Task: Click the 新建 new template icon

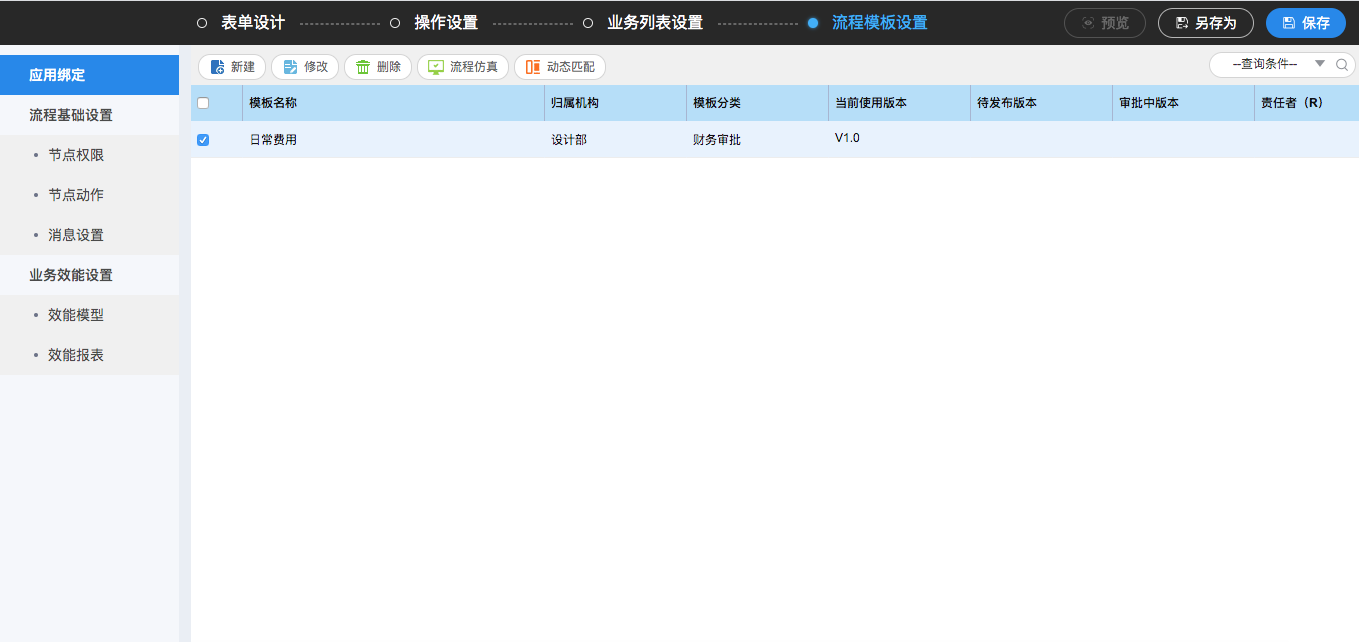Action: [218, 67]
